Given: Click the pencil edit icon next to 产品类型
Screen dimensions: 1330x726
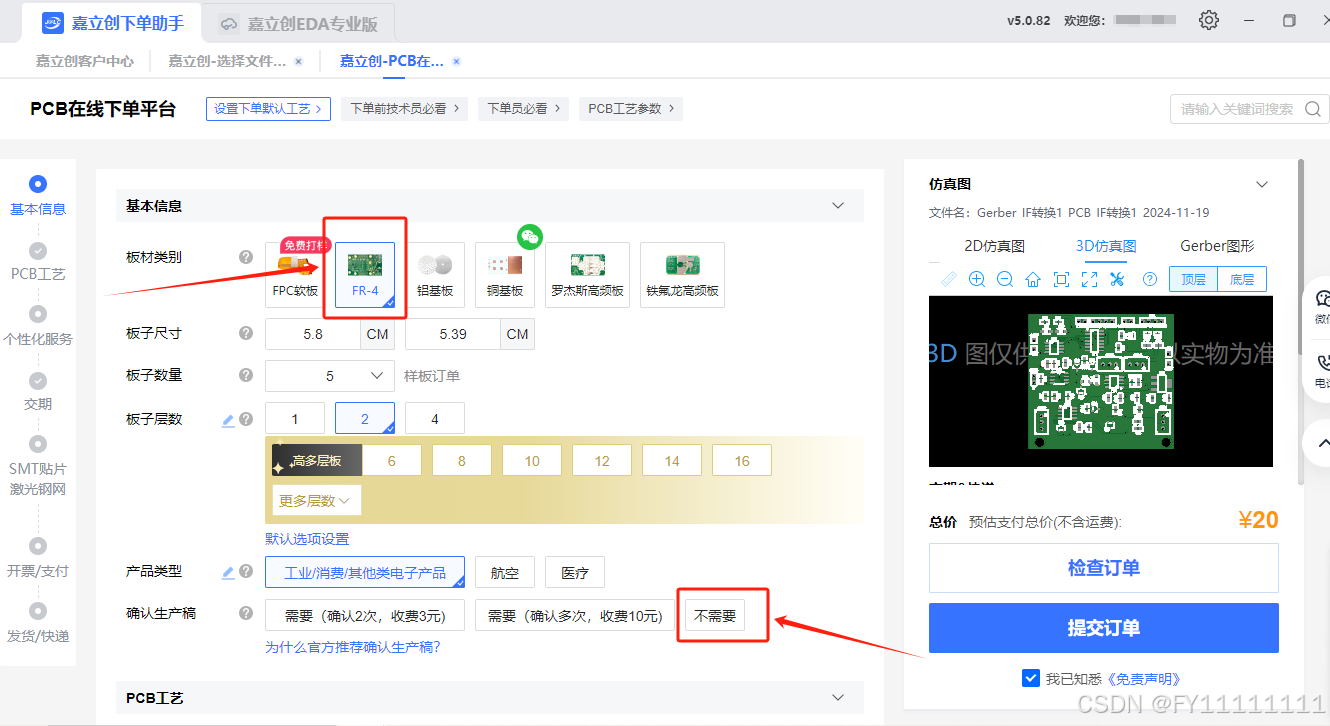Looking at the screenshot, I should coord(228,572).
